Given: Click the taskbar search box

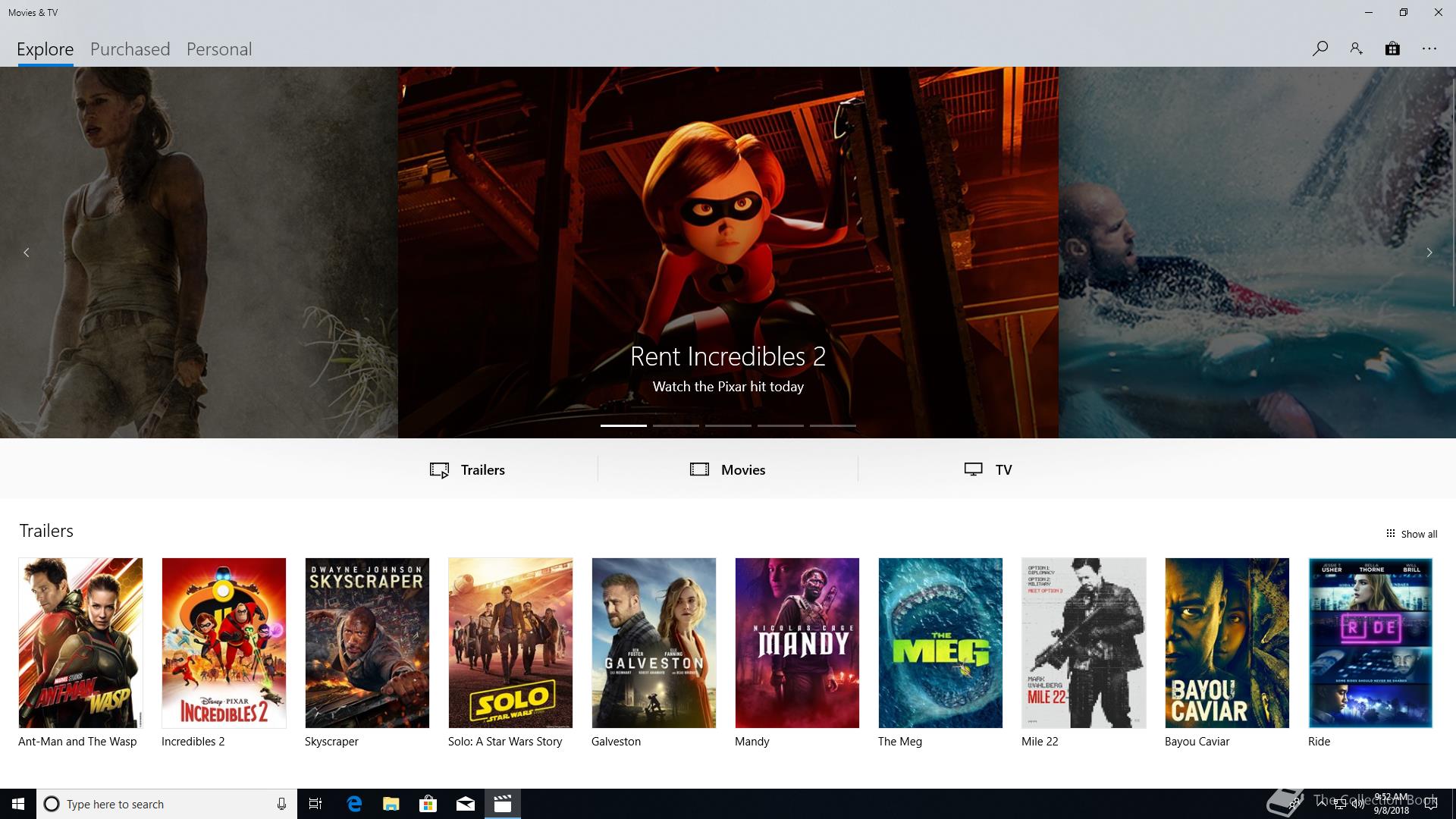Looking at the screenshot, I should pyautogui.click(x=167, y=804).
